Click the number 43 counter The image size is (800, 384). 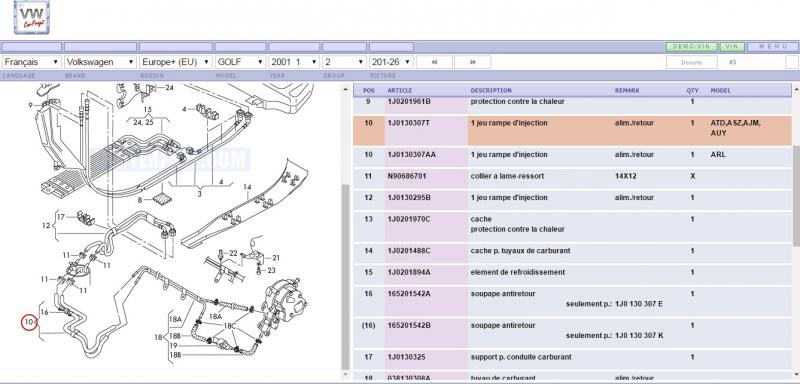732,62
